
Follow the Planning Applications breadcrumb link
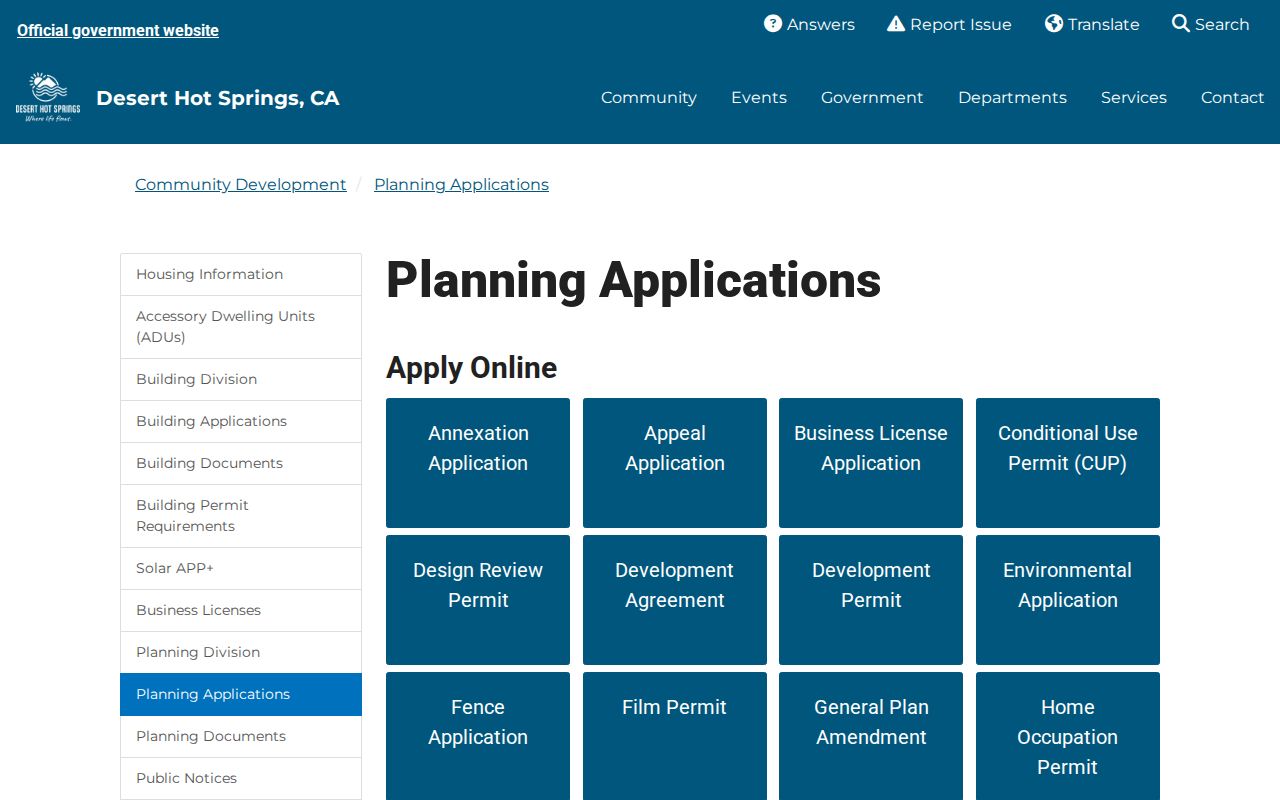461,185
